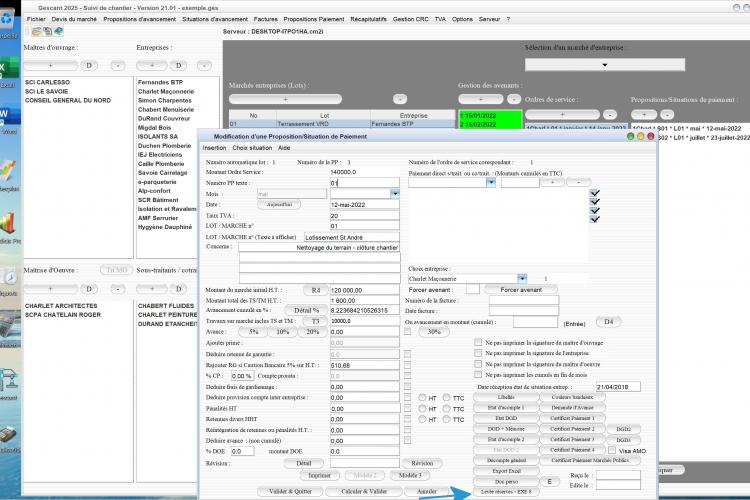Expand the Choix entreprise dropdown
This screenshot has height=500, width=750.
point(522,278)
